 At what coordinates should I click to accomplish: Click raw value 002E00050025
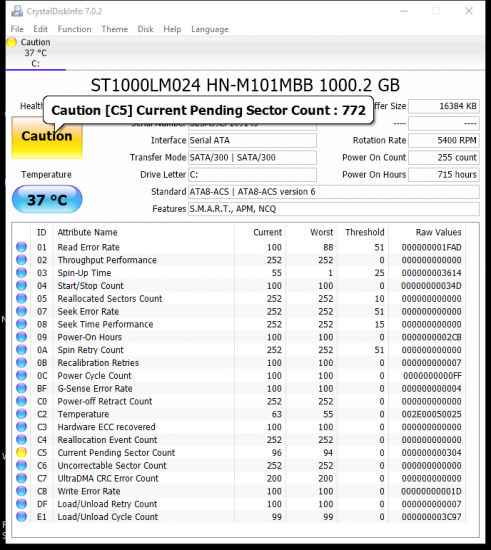tap(431, 414)
